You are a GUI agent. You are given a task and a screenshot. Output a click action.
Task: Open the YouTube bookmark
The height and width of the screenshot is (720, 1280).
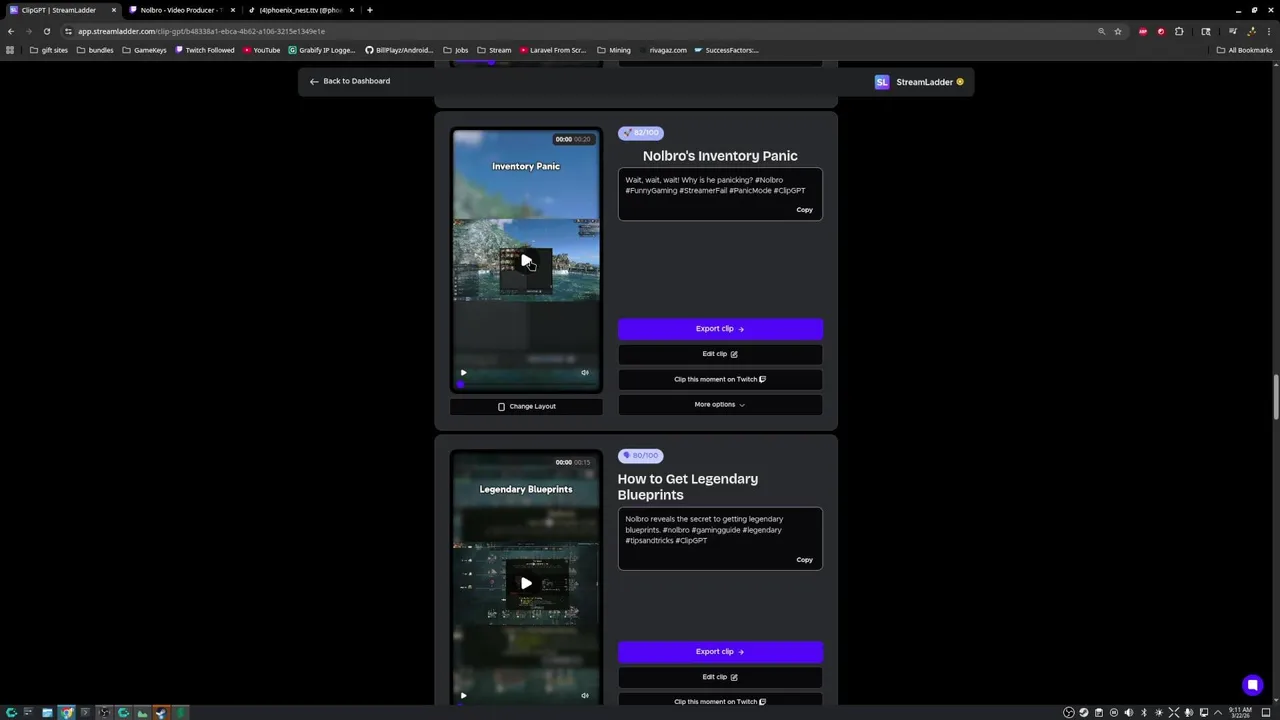[x=262, y=50]
